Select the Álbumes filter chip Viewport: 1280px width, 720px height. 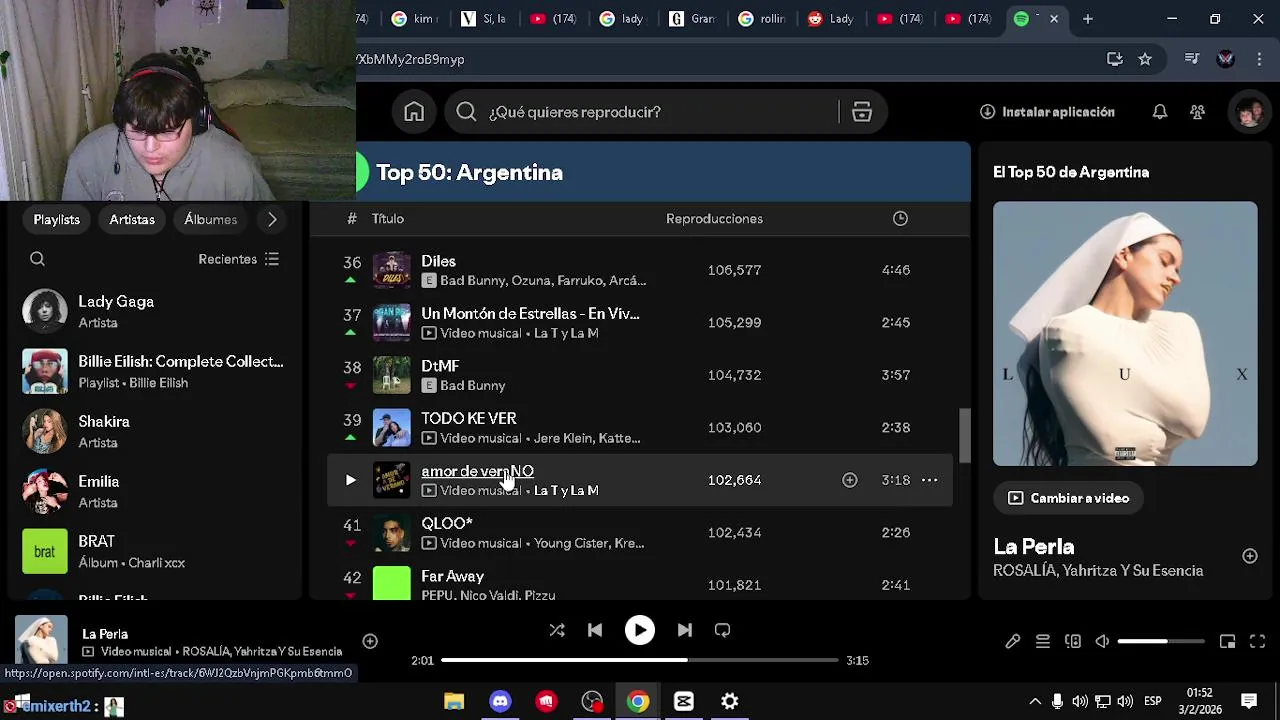point(210,219)
